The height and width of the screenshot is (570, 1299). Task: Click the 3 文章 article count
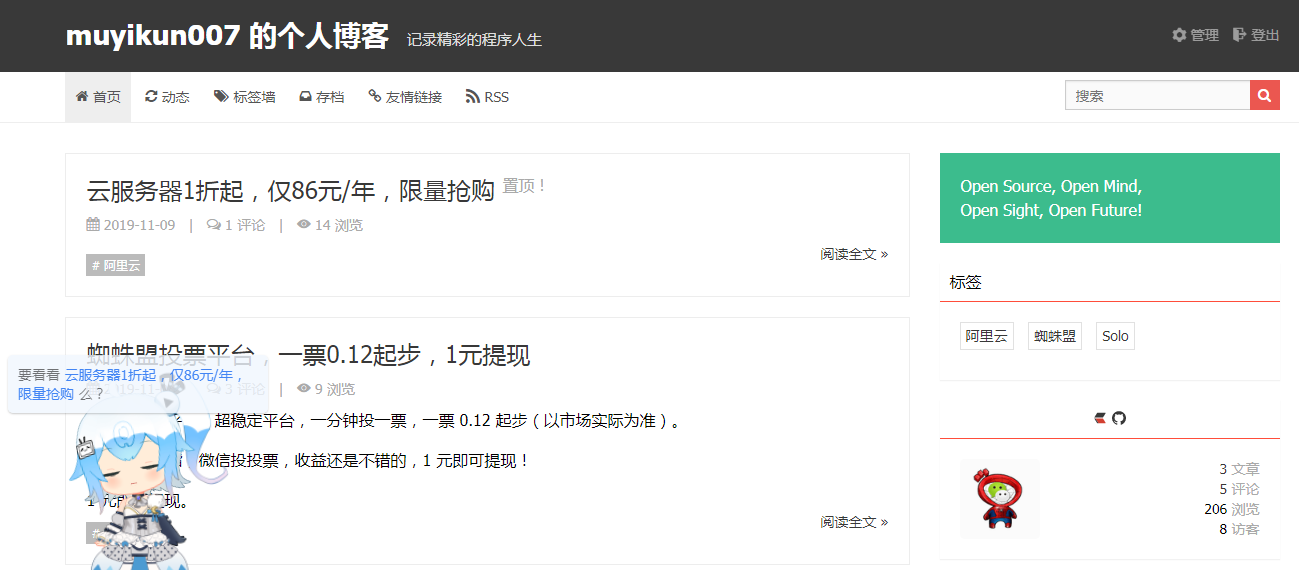tap(1239, 469)
